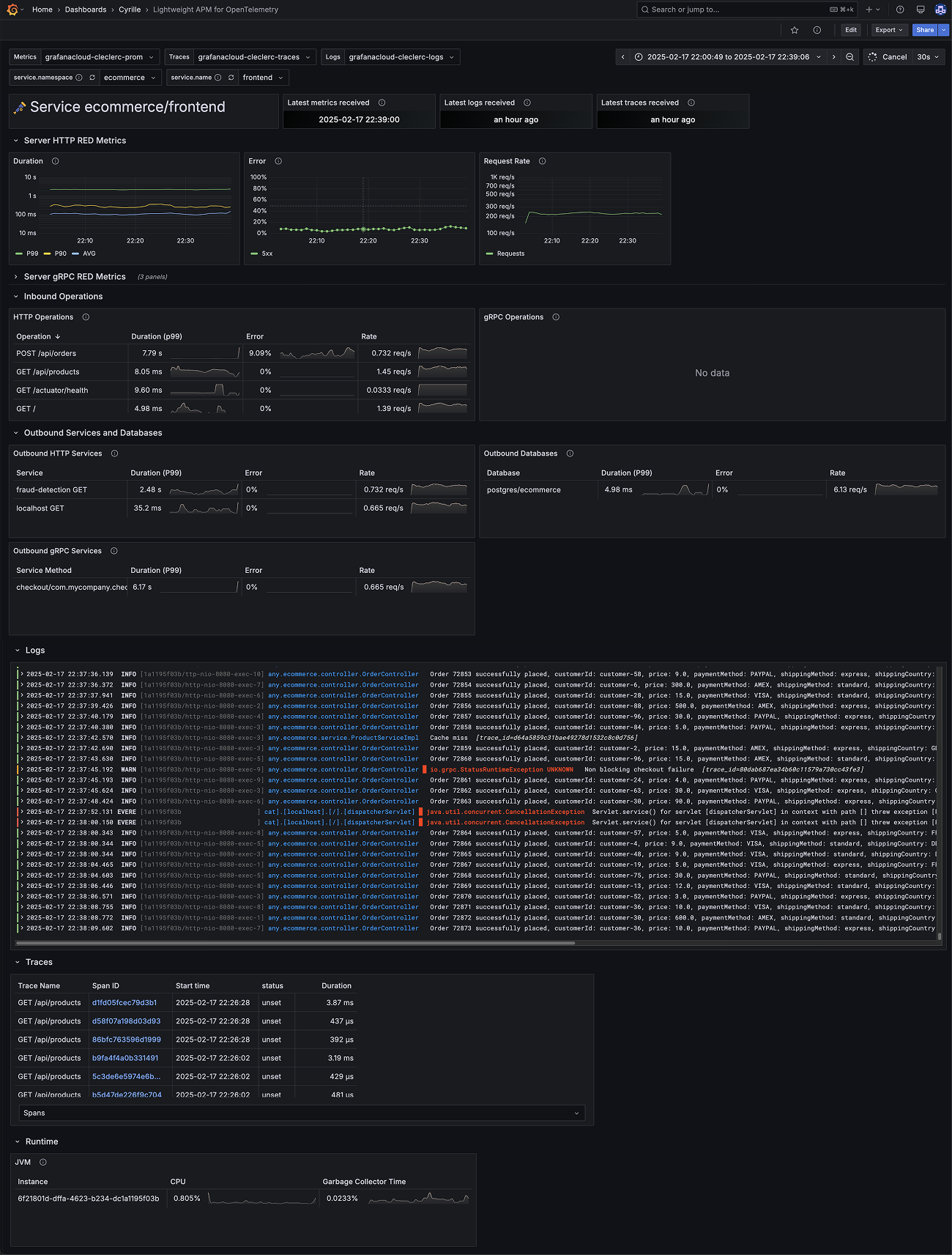Click the P90 yellow legend color swatch
This screenshot has width=952, height=1255.
(47, 253)
